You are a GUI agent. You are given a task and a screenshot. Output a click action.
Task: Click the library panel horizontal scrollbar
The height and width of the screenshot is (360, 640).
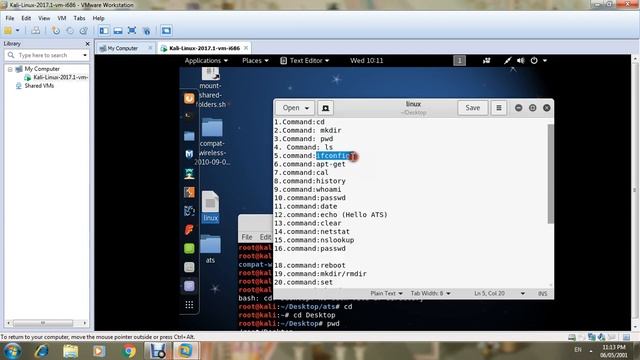point(43,323)
